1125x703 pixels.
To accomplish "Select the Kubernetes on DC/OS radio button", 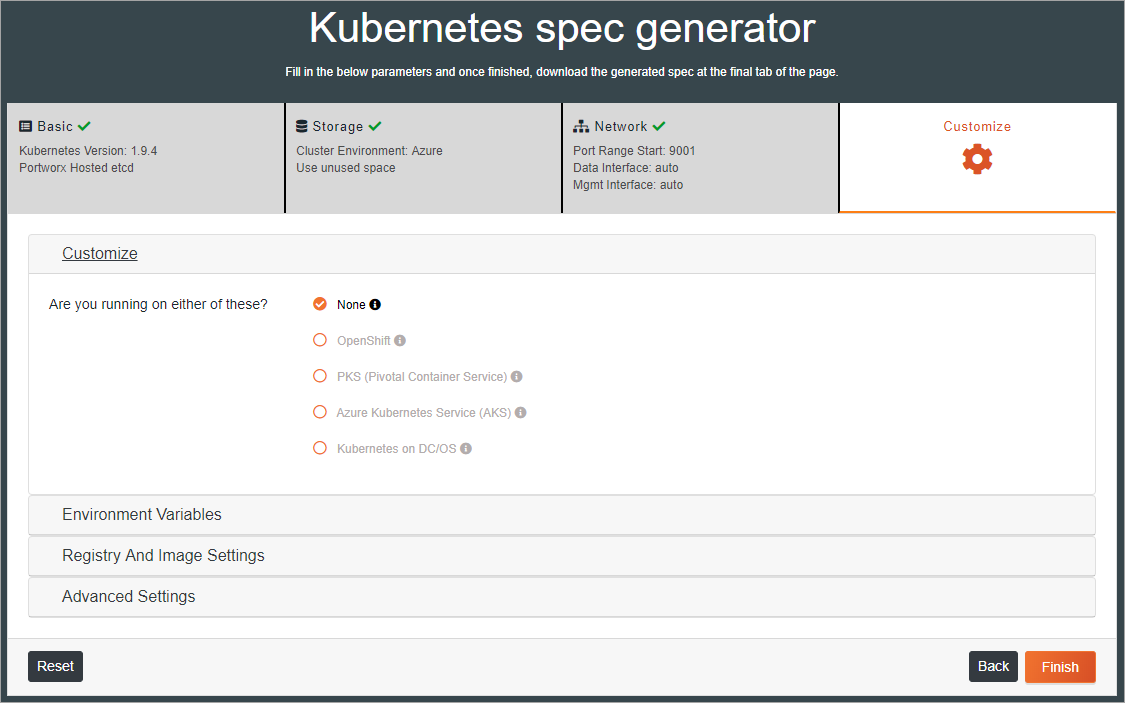I will click(320, 448).
